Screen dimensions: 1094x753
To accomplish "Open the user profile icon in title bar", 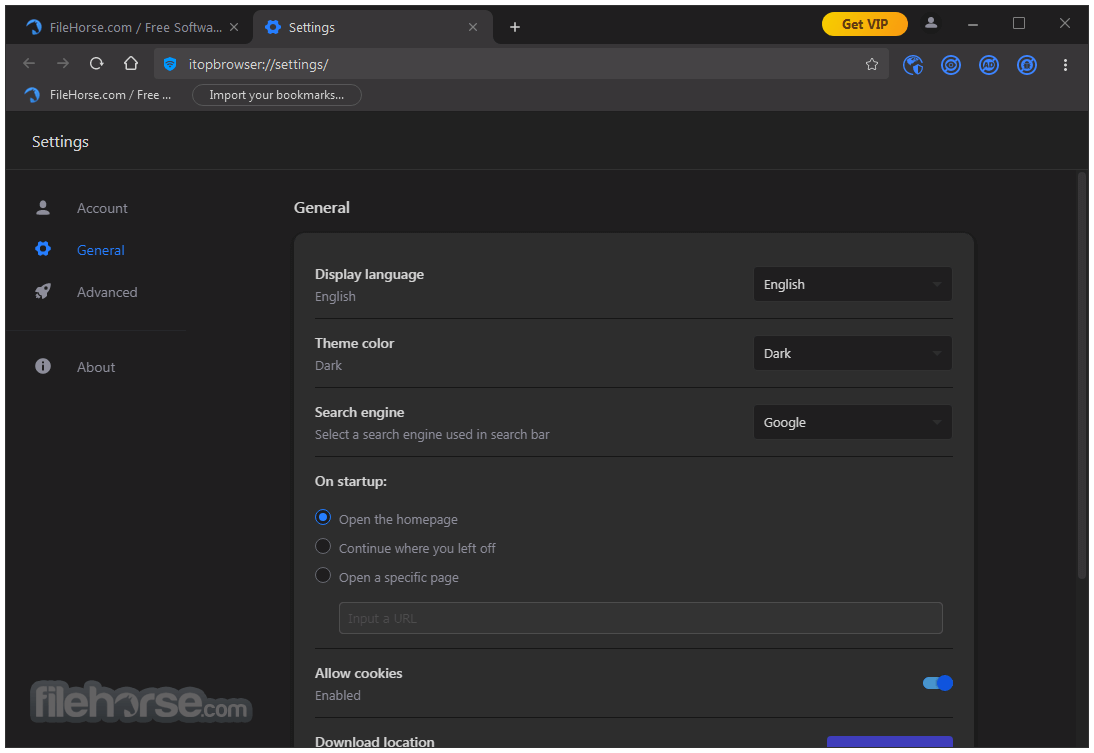I will 931,23.
